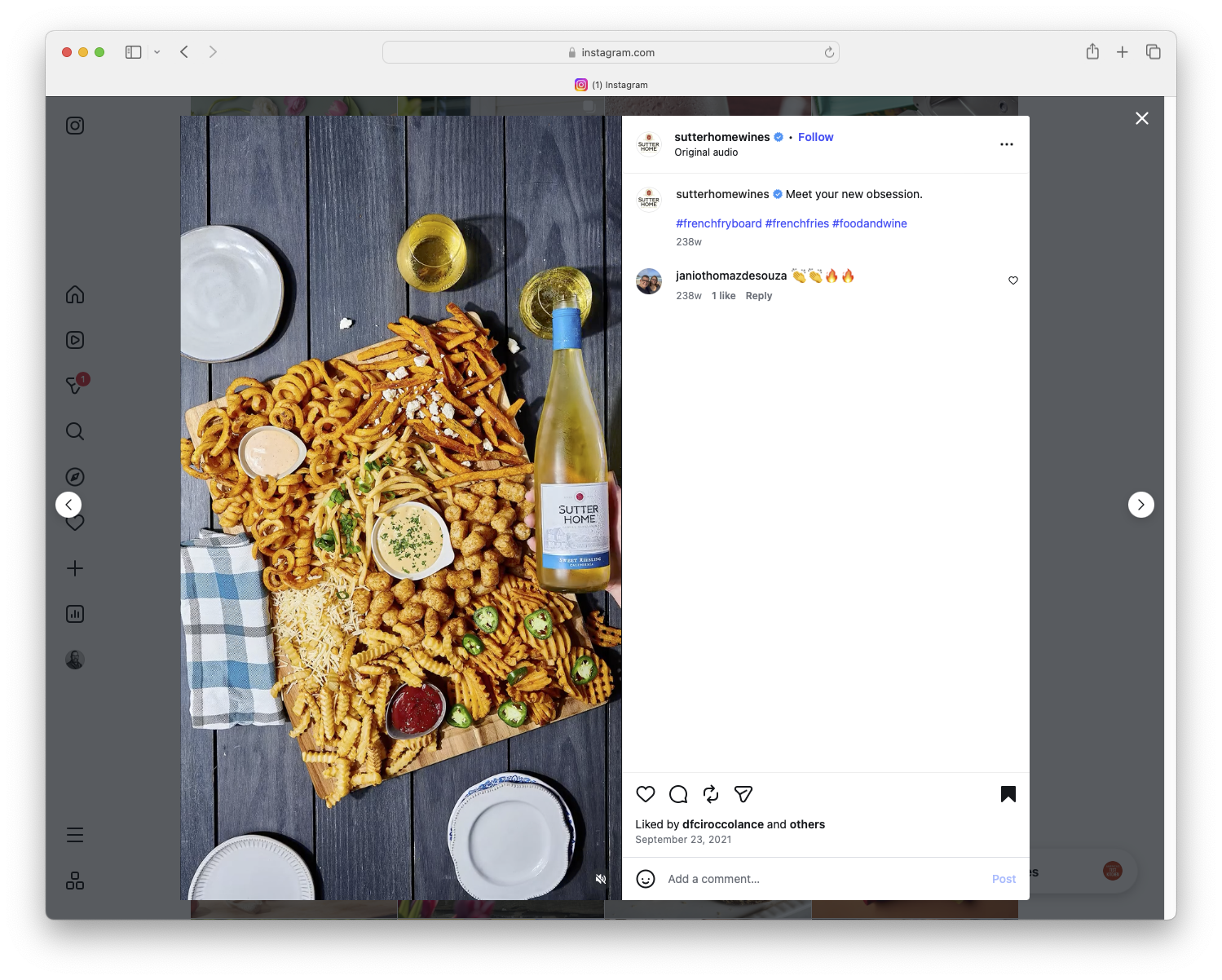Reply to janiothomazdesouza's comment

(759, 296)
